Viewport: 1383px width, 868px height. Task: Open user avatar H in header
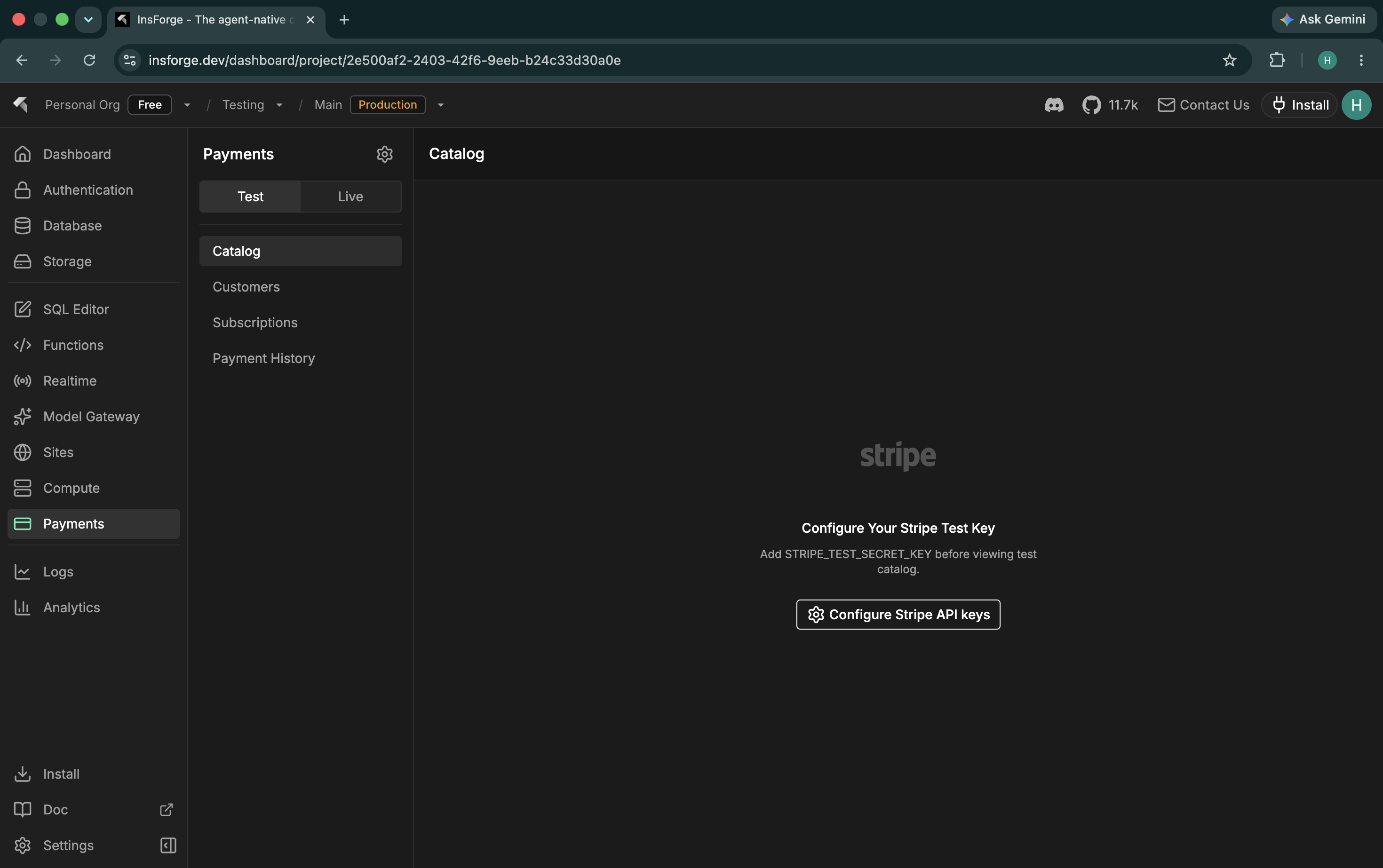(x=1356, y=105)
